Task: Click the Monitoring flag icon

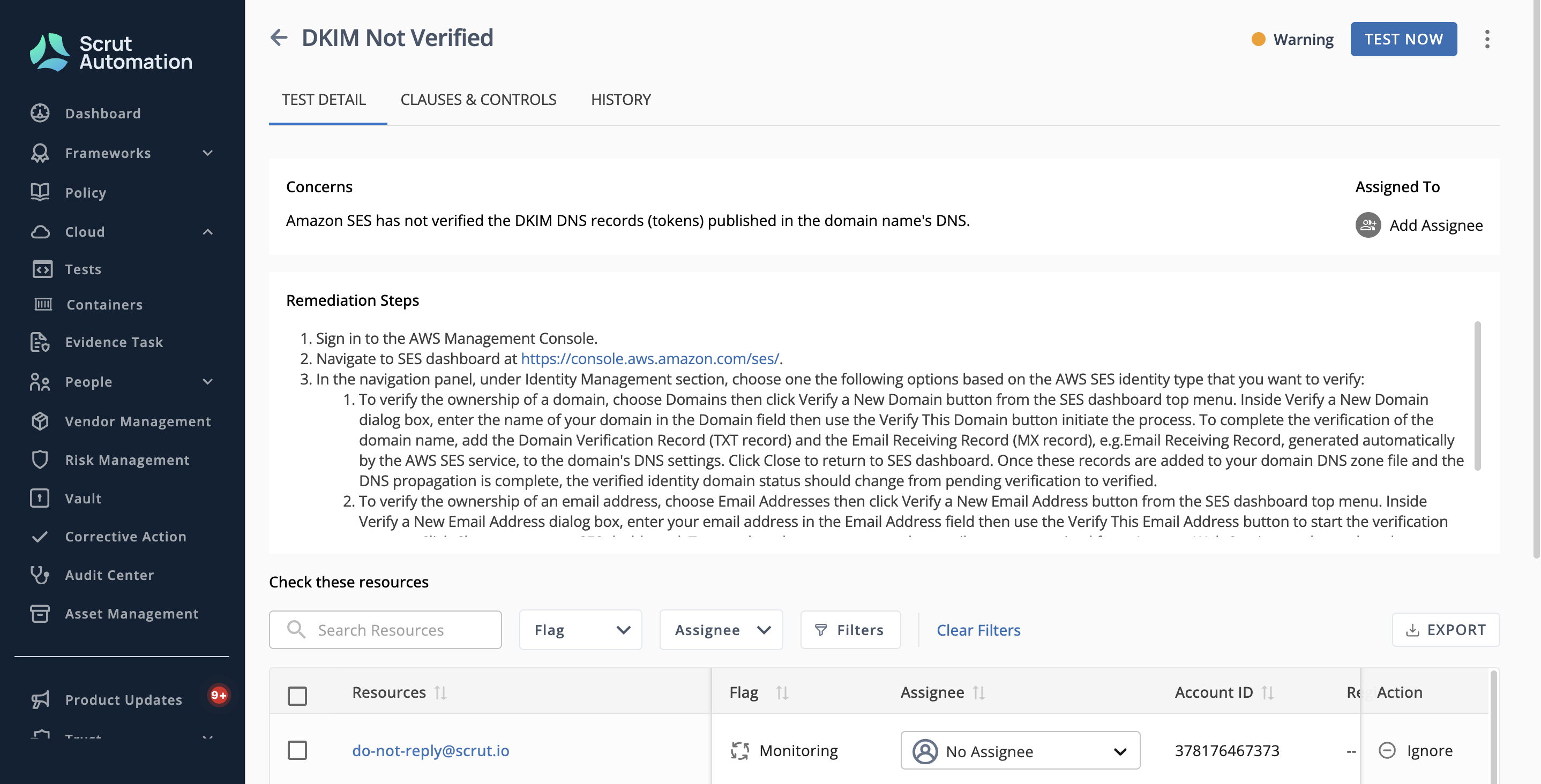Action: 740,750
